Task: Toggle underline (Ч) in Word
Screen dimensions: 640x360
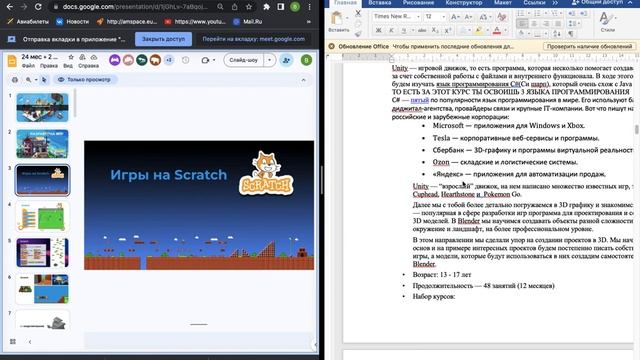Action: 404,30
